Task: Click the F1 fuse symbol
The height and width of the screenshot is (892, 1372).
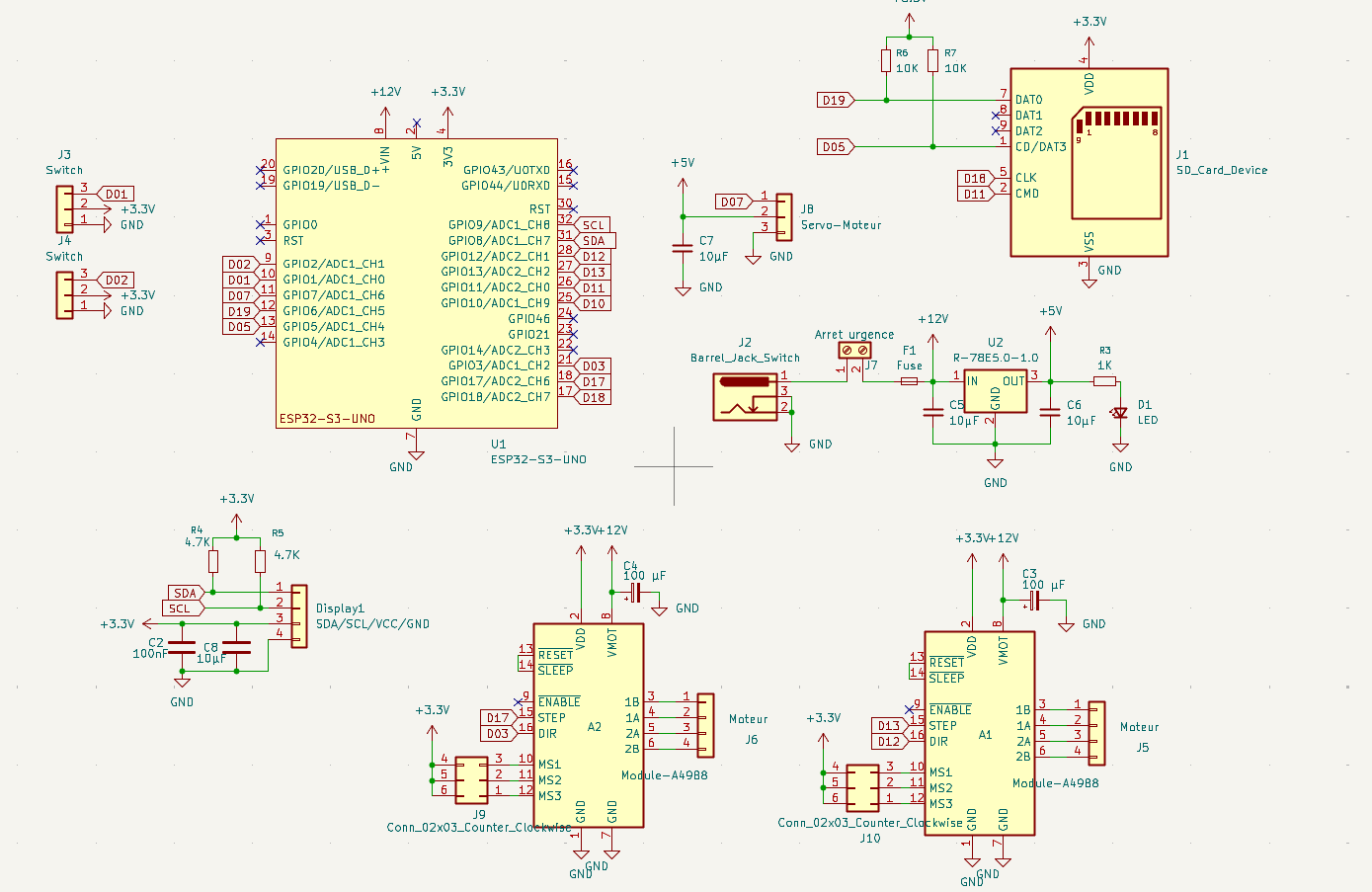Action: pos(910,380)
